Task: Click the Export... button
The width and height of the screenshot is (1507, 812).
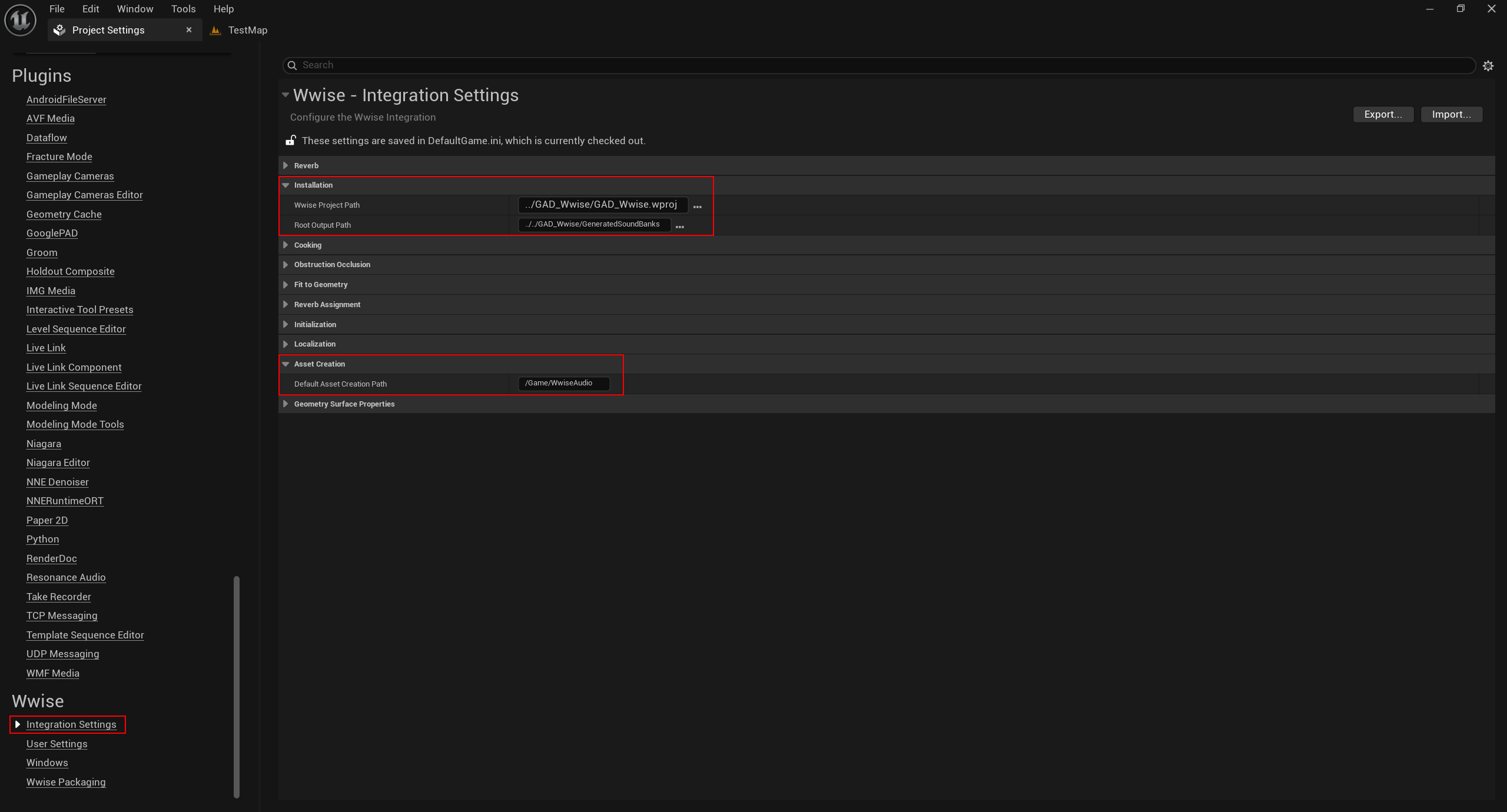Action: pyautogui.click(x=1383, y=114)
